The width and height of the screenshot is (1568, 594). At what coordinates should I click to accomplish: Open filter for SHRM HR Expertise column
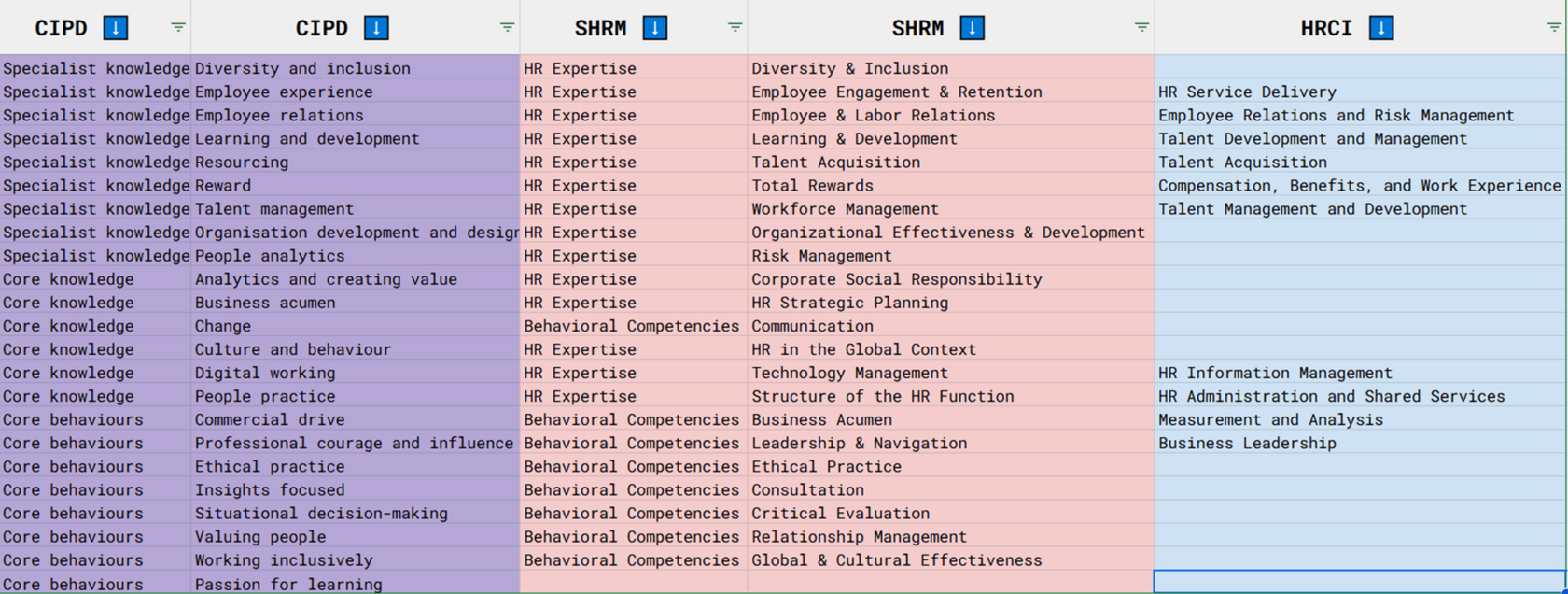[735, 27]
